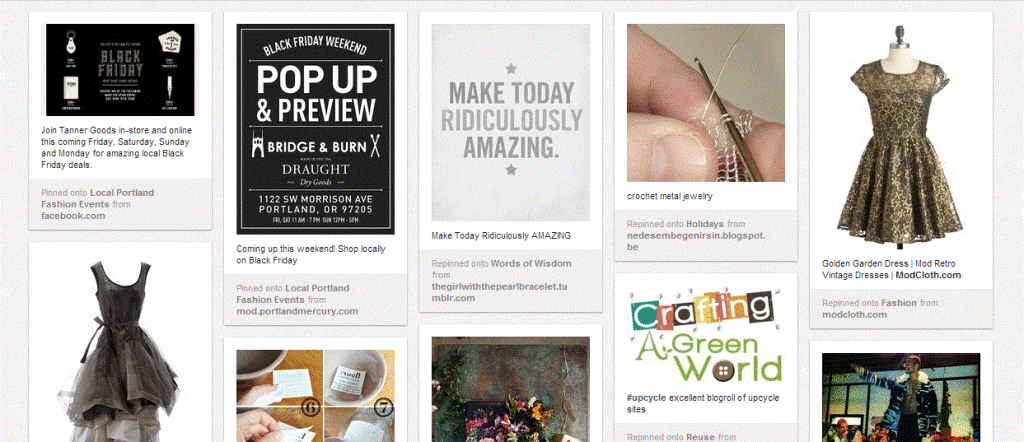Open the numbered craft steps collage pin
The image size is (1024, 442).
point(315,396)
